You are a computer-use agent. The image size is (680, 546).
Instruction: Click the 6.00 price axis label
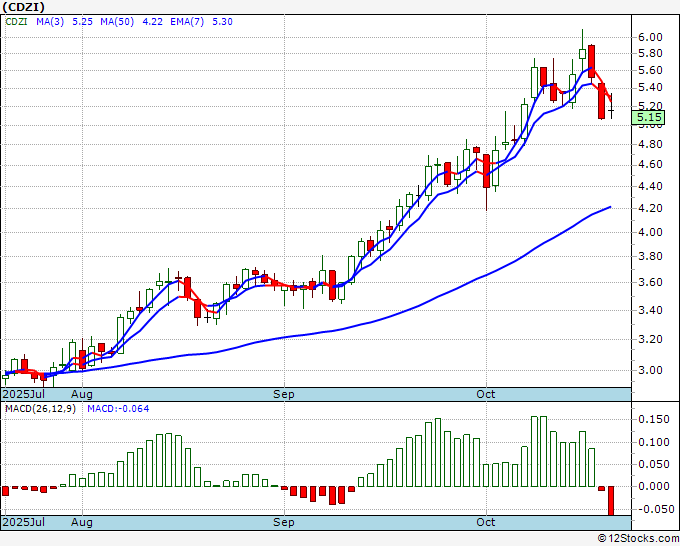coord(650,37)
